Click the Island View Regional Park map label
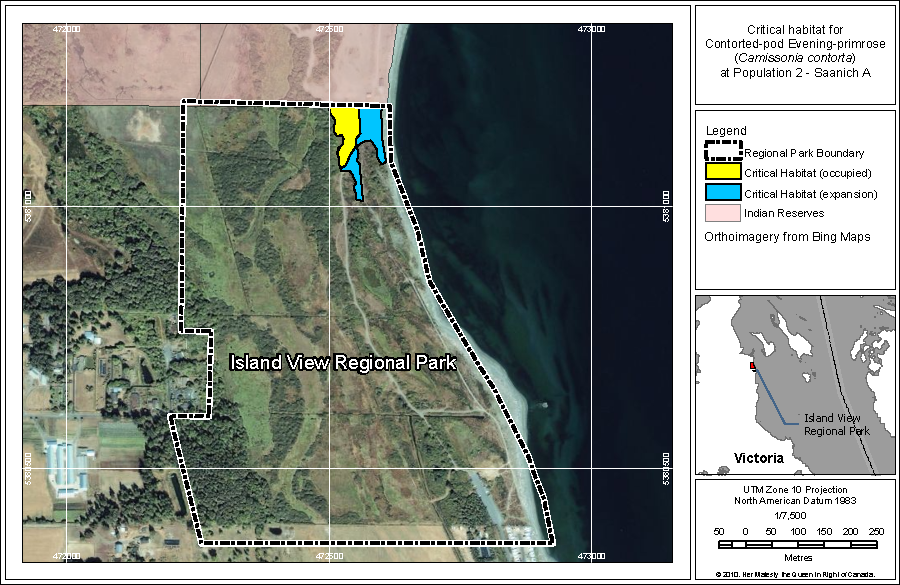This screenshot has width=900, height=585. [x=343, y=363]
